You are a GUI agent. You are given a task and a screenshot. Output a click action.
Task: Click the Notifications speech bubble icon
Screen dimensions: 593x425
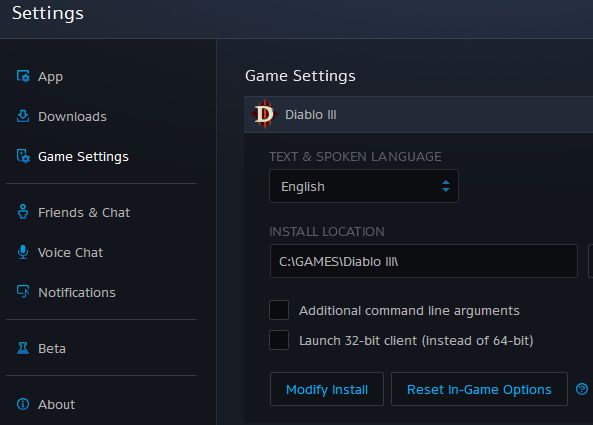point(23,292)
